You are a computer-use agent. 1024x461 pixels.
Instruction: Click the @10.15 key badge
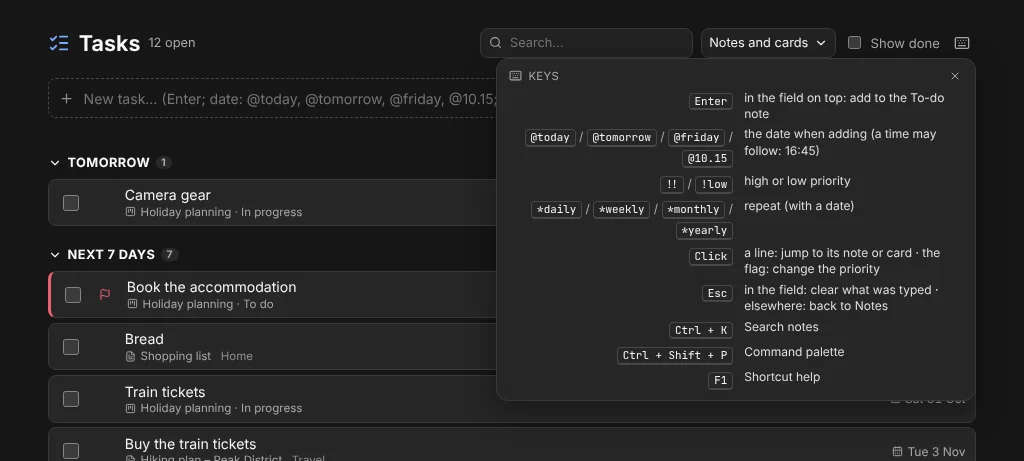pos(707,159)
